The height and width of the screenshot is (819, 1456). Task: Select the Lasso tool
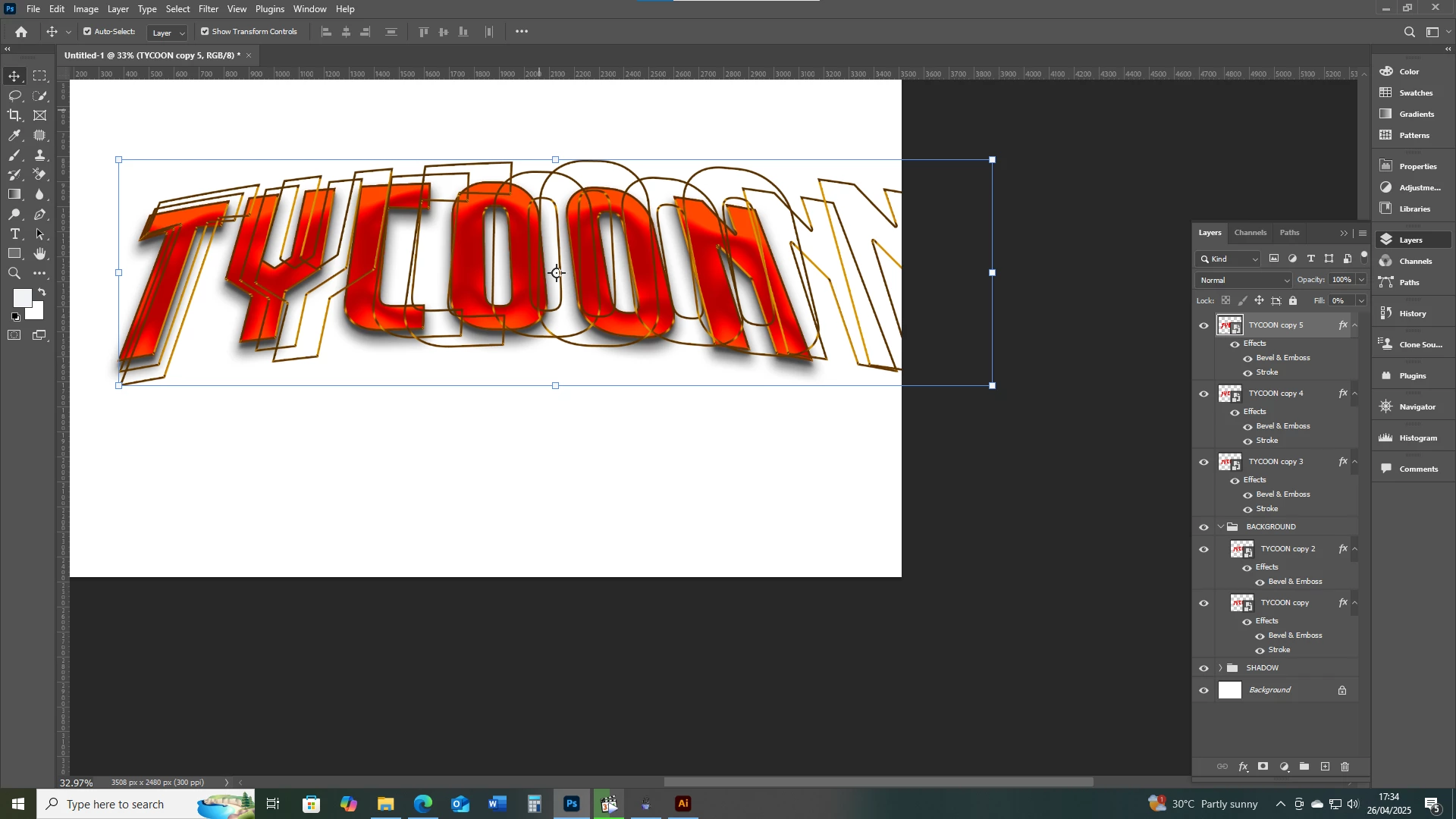point(14,96)
